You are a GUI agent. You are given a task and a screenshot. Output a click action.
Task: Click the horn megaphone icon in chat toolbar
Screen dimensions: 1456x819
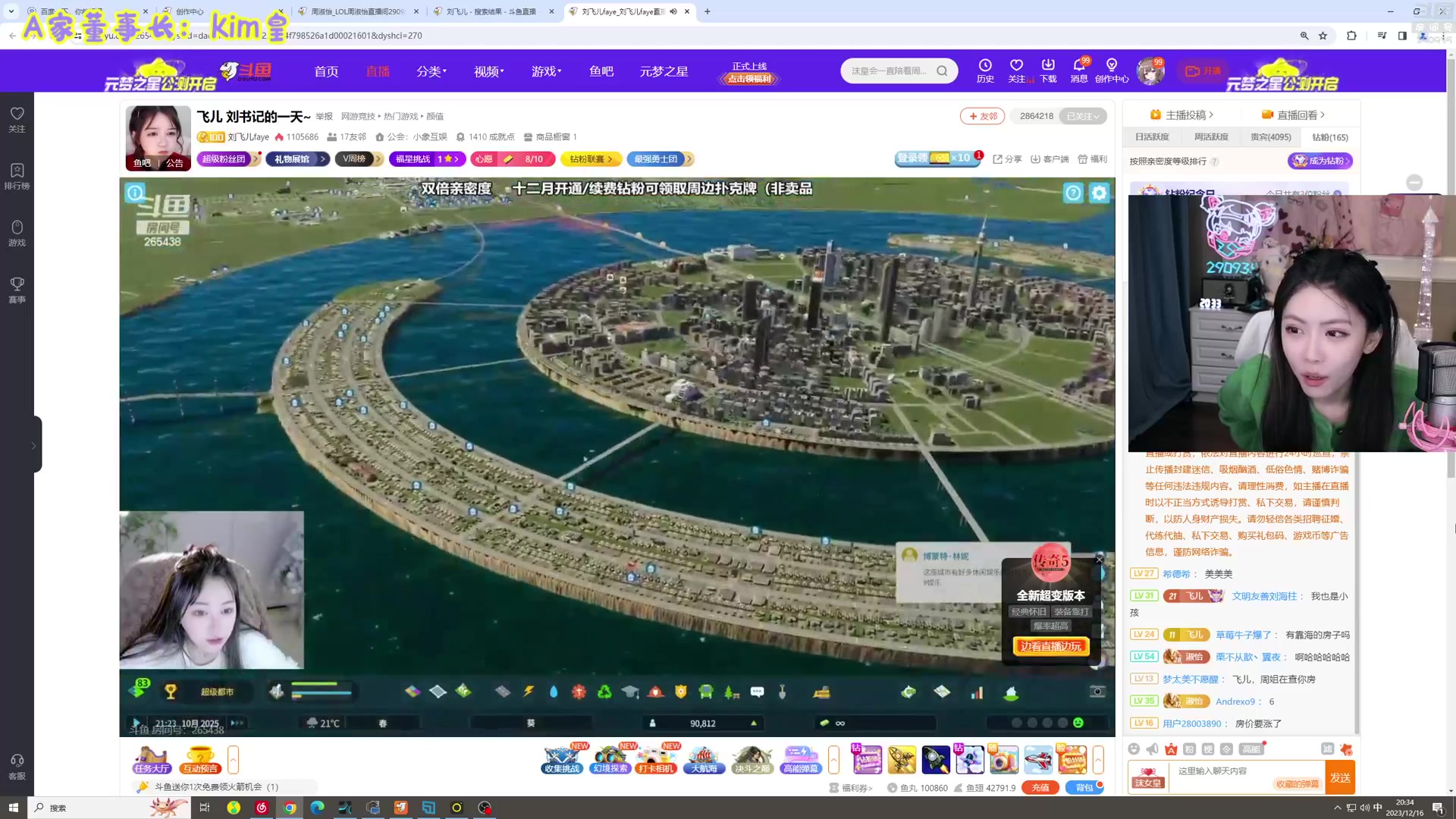(1153, 749)
